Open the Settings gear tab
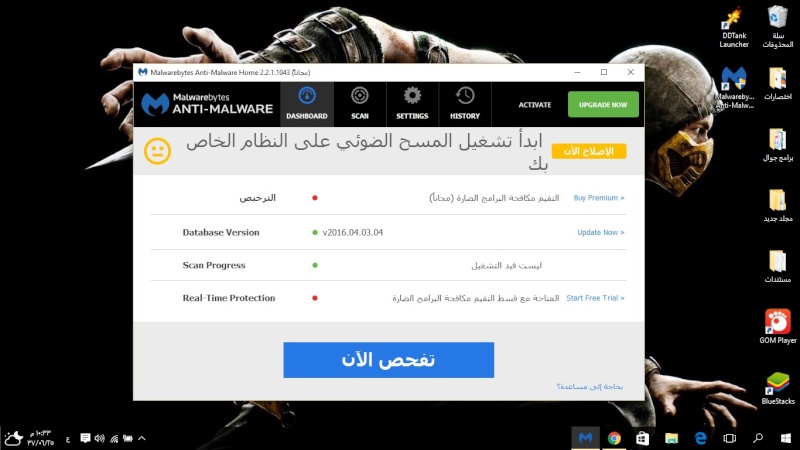Image resolution: width=800 pixels, height=450 pixels. pyautogui.click(x=412, y=104)
